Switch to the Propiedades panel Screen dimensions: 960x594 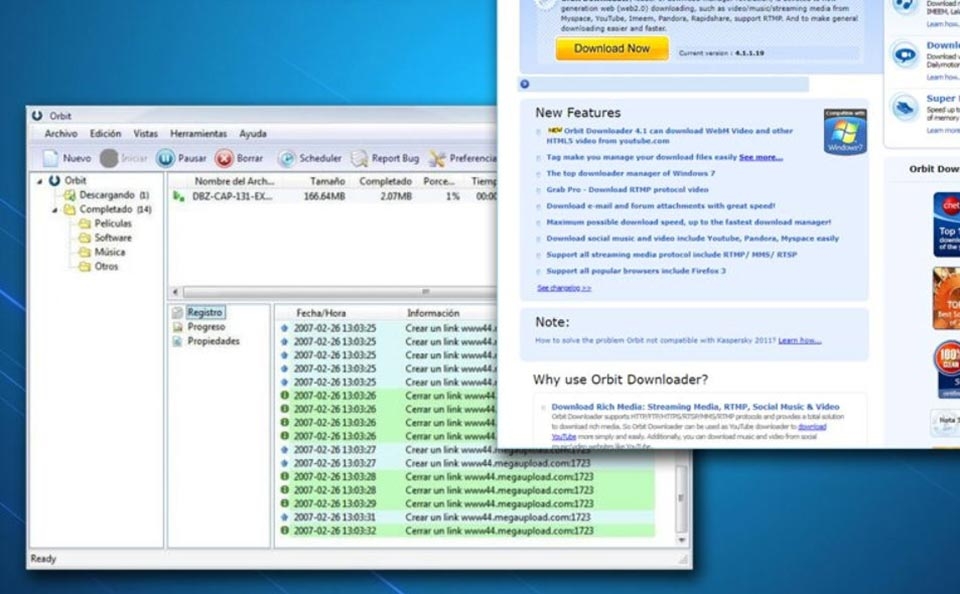(x=213, y=341)
